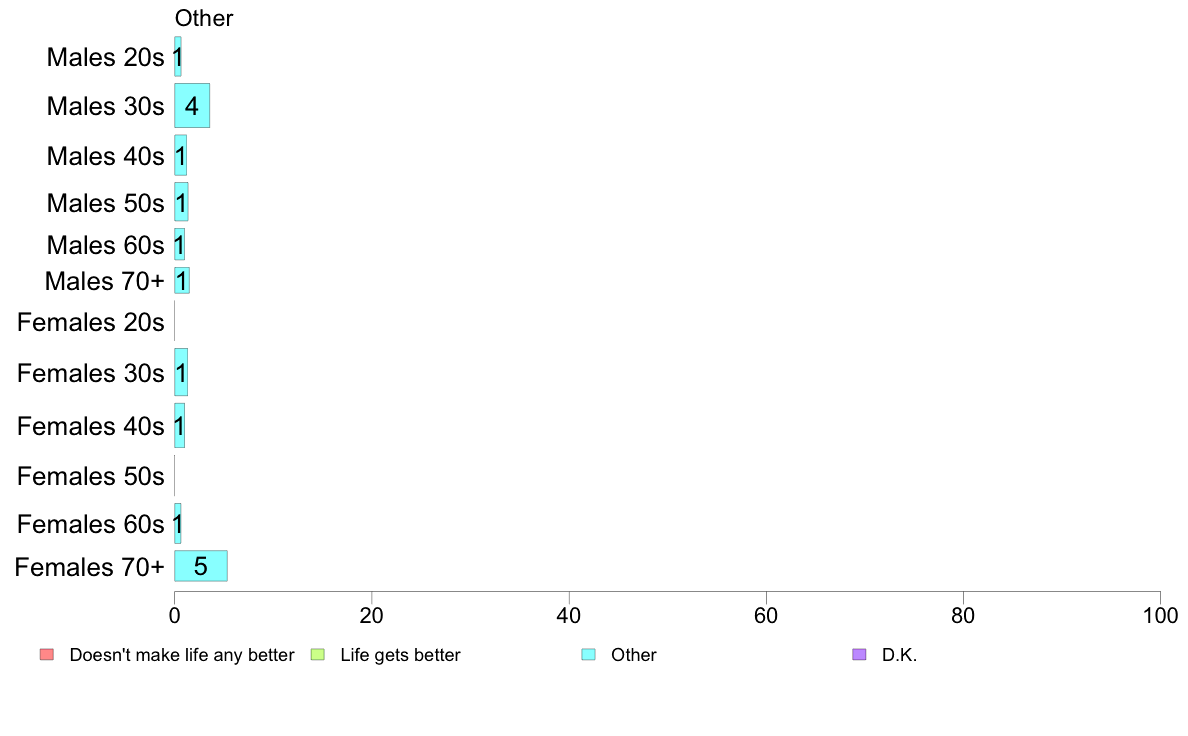Click the 100 tick label on x-axis
1188x736 pixels.
[1160, 615]
